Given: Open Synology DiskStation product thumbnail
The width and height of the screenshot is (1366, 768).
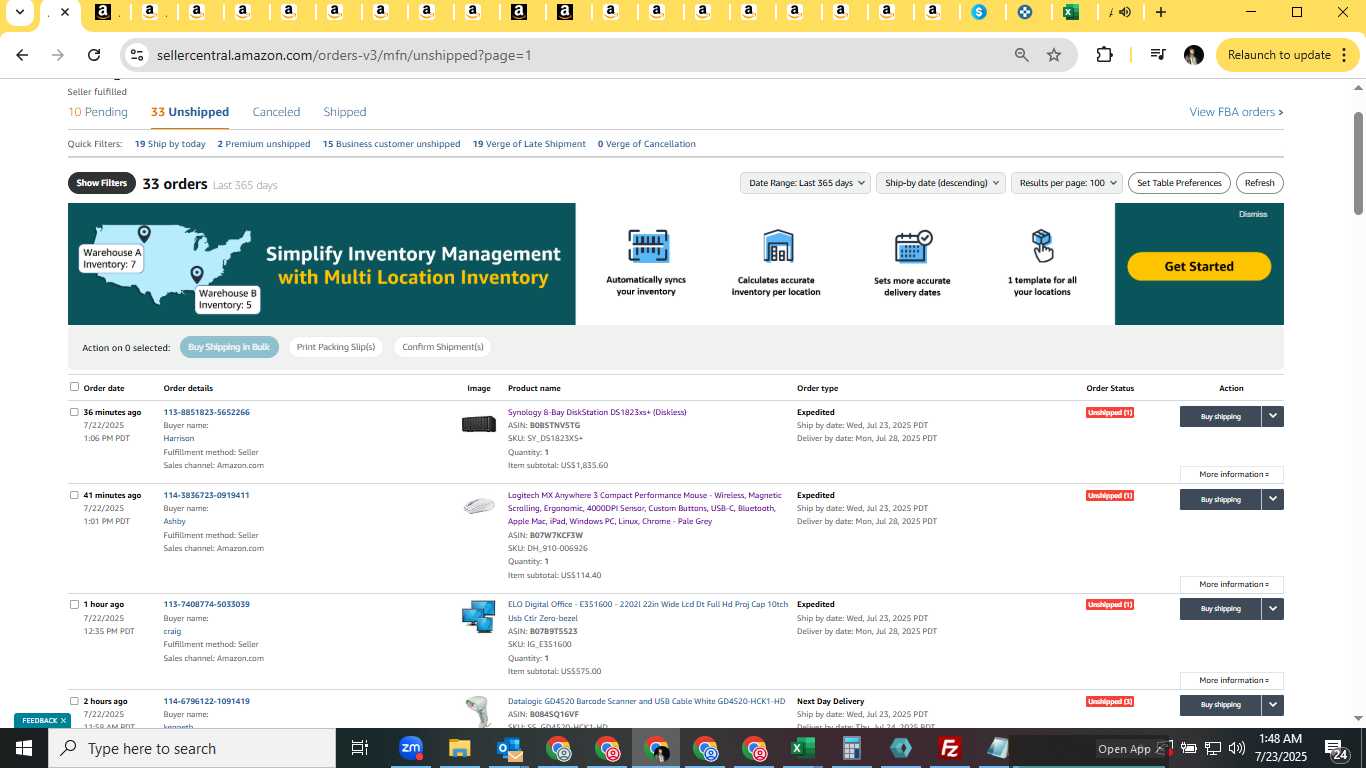Looking at the screenshot, I should click(x=478, y=424).
